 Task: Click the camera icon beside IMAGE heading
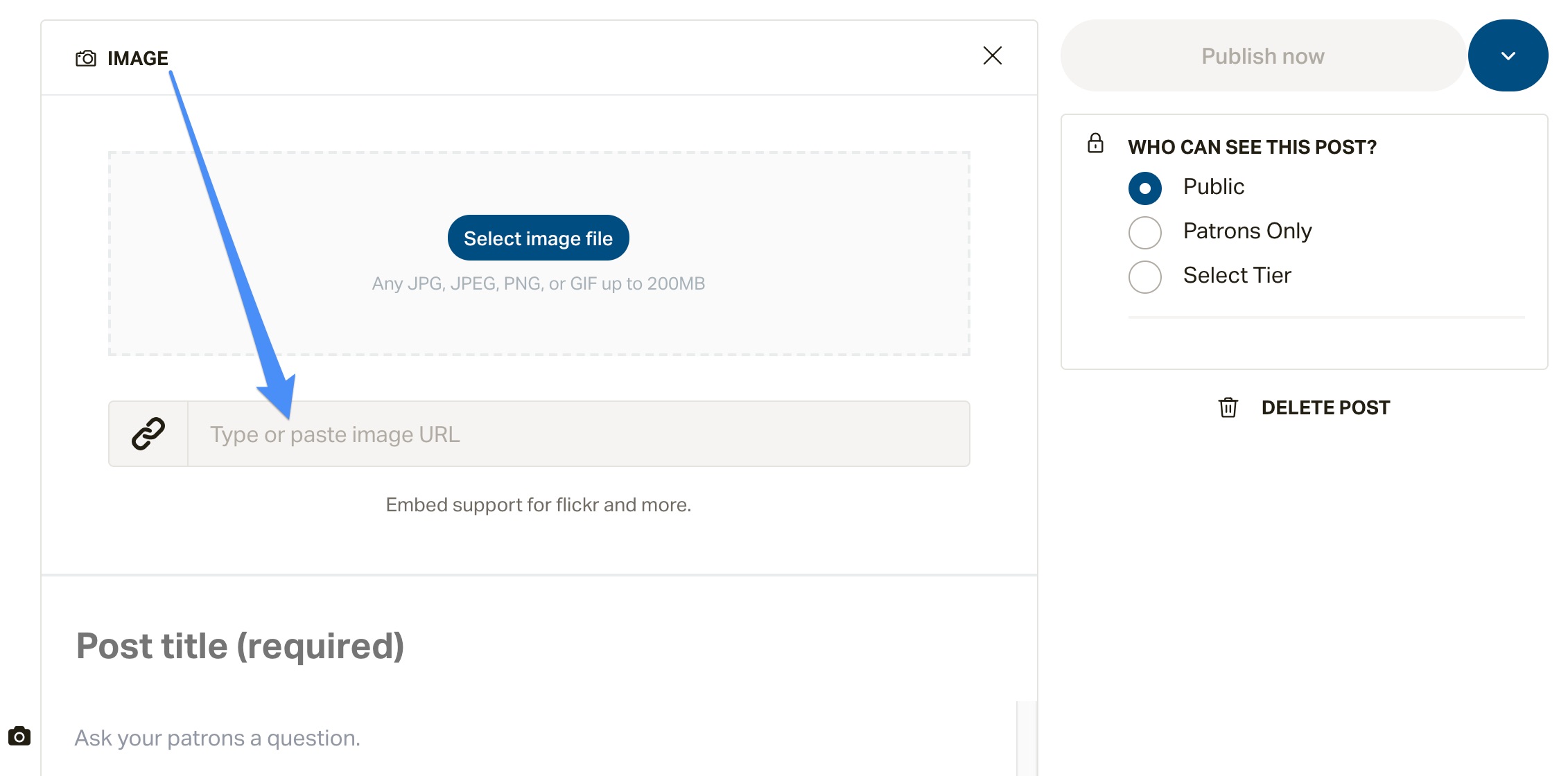[x=86, y=58]
